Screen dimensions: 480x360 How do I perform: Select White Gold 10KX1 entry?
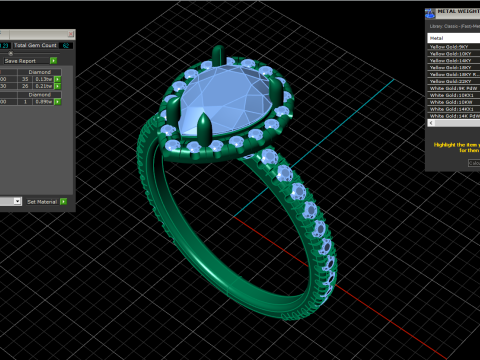454,95
